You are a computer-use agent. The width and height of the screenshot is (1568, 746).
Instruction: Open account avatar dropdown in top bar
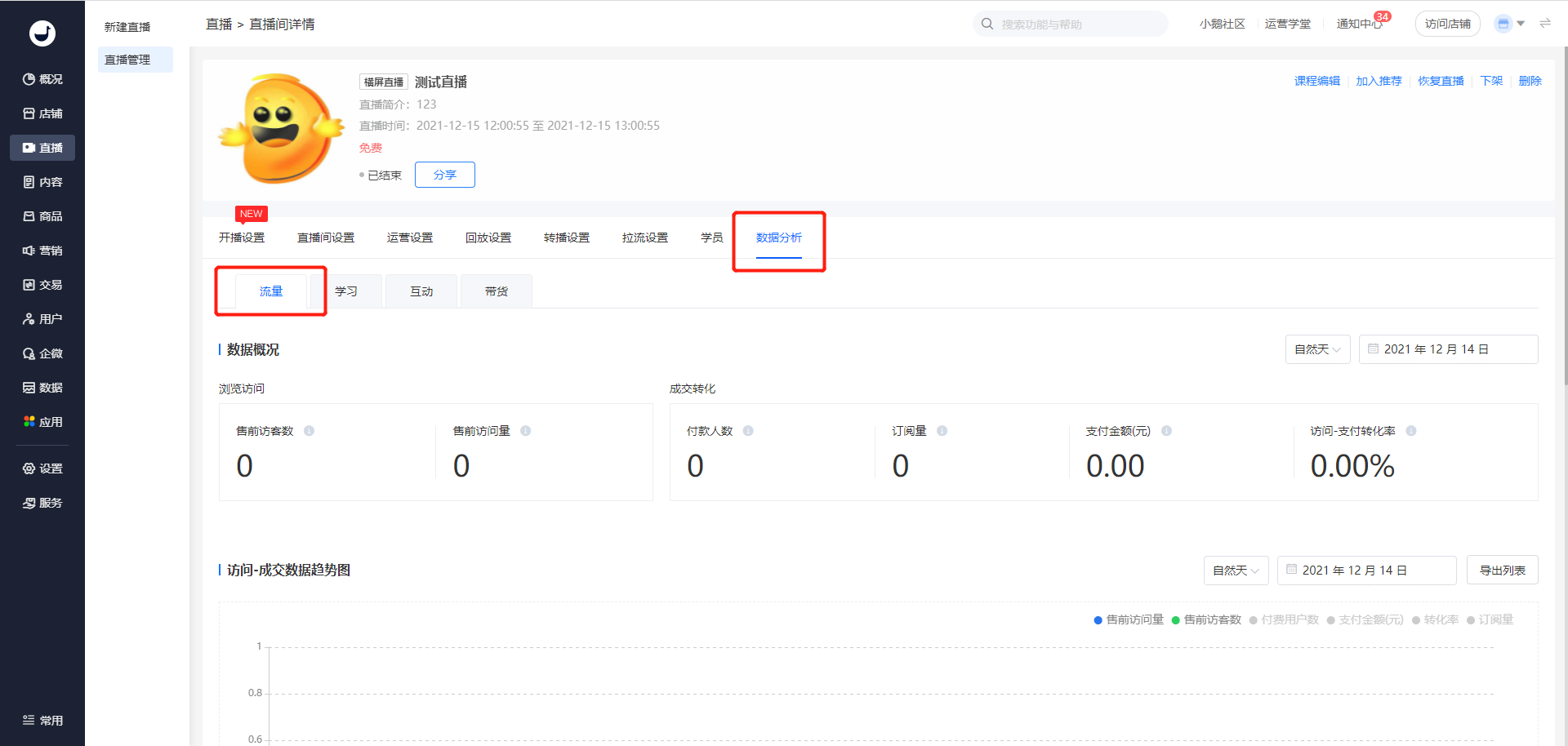coord(1509,24)
